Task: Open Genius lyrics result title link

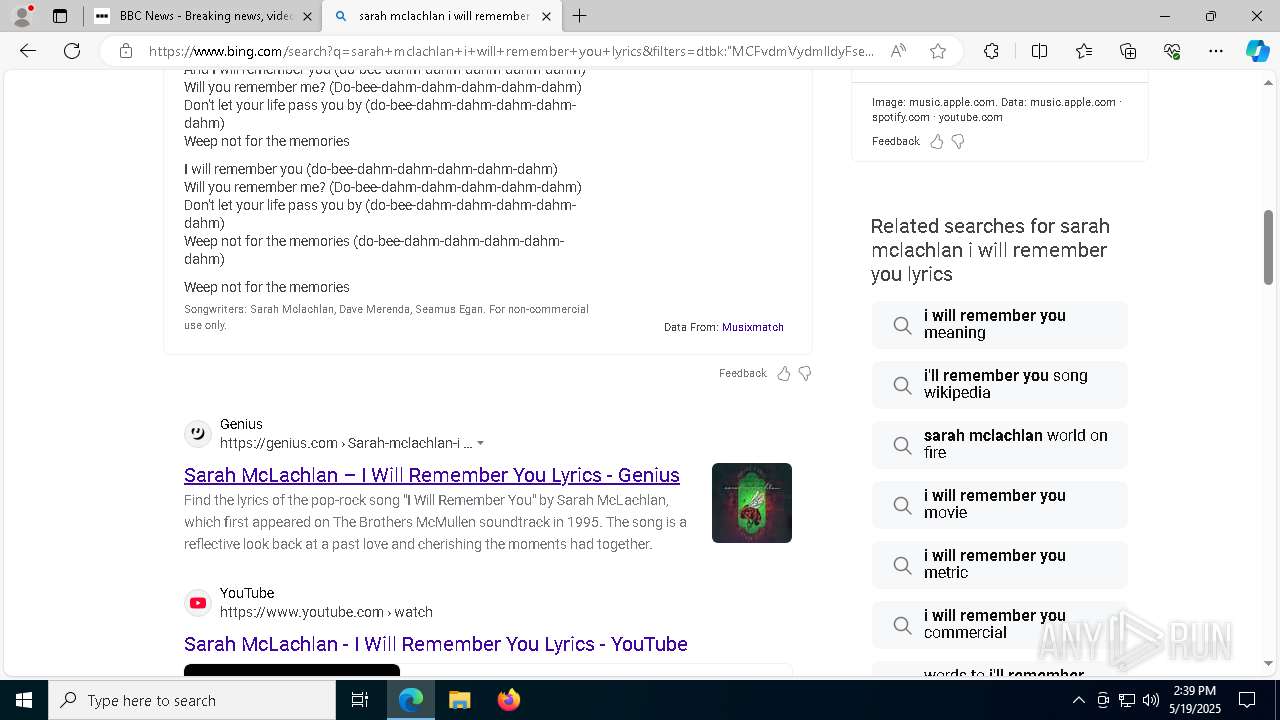Action: click(432, 475)
